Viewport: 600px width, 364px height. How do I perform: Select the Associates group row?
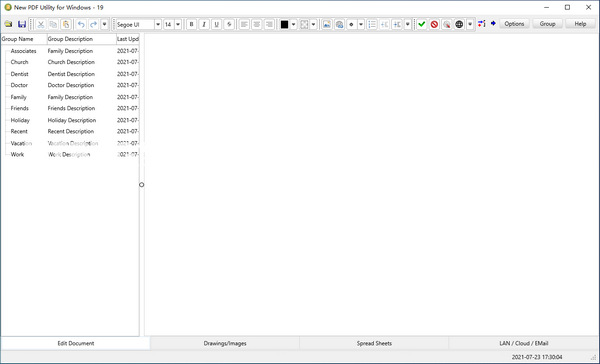[x=70, y=51]
